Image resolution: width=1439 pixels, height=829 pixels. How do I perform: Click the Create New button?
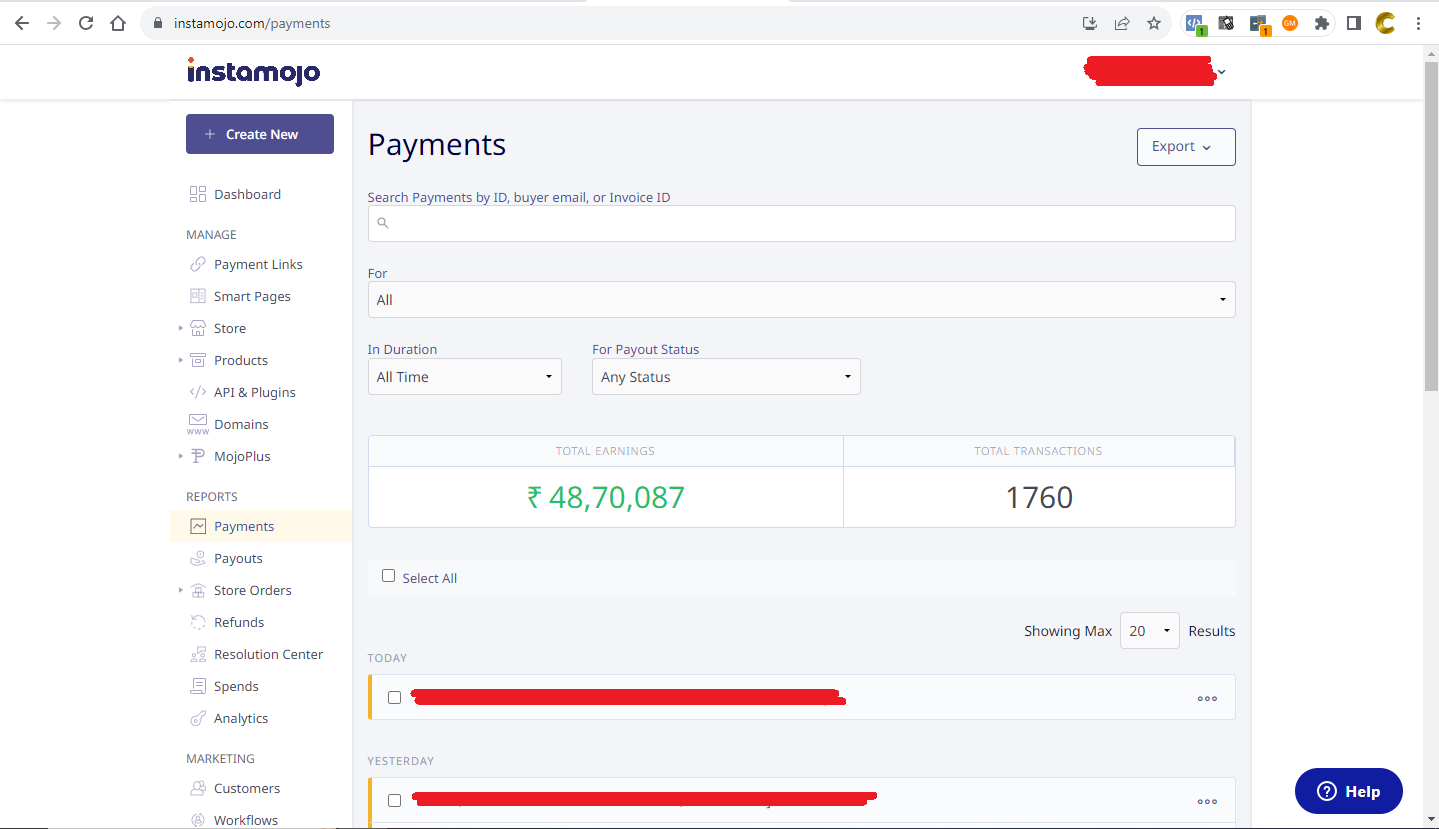[259, 134]
